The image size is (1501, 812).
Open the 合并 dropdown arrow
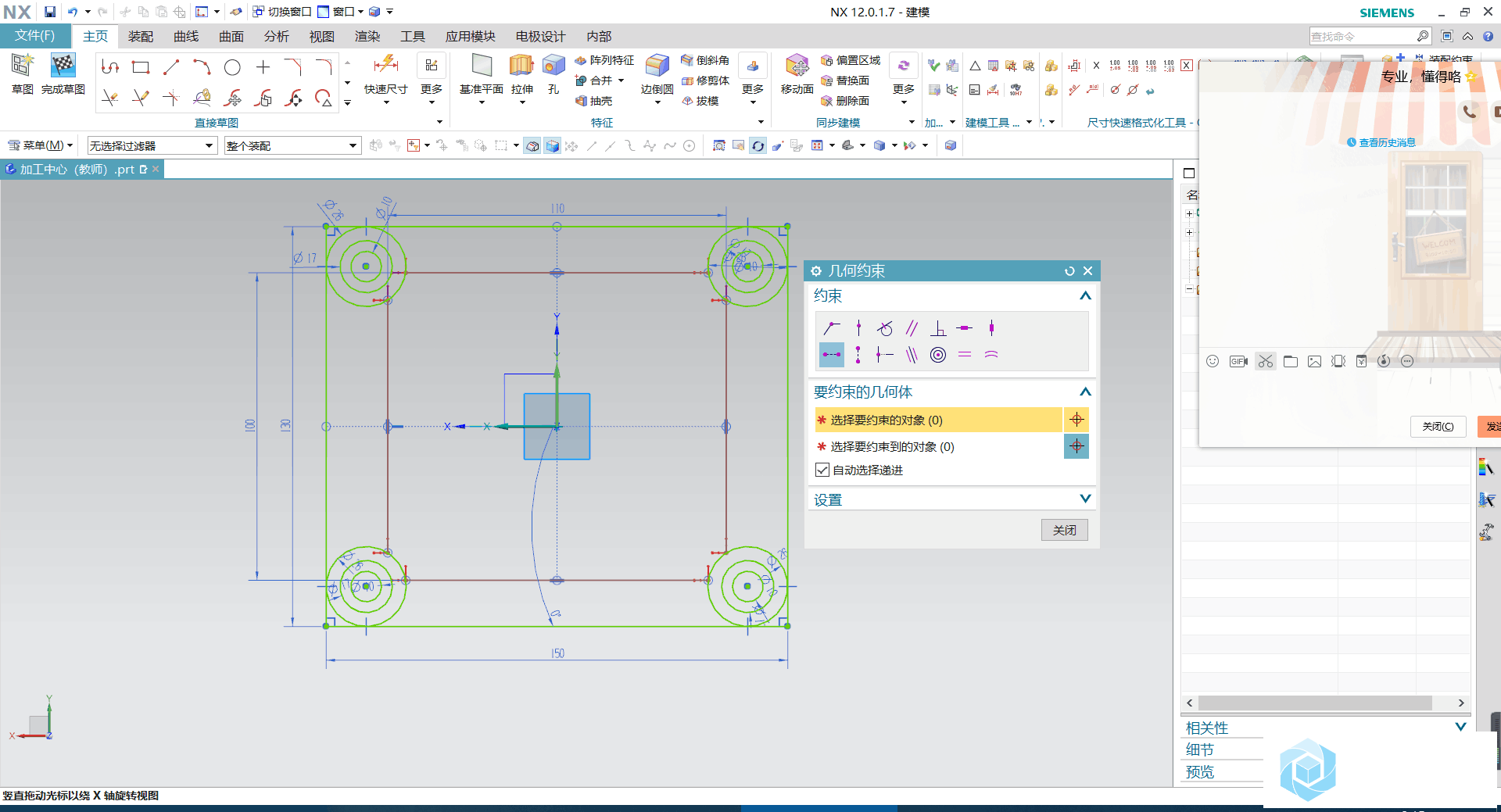pyautogui.click(x=622, y=80)
